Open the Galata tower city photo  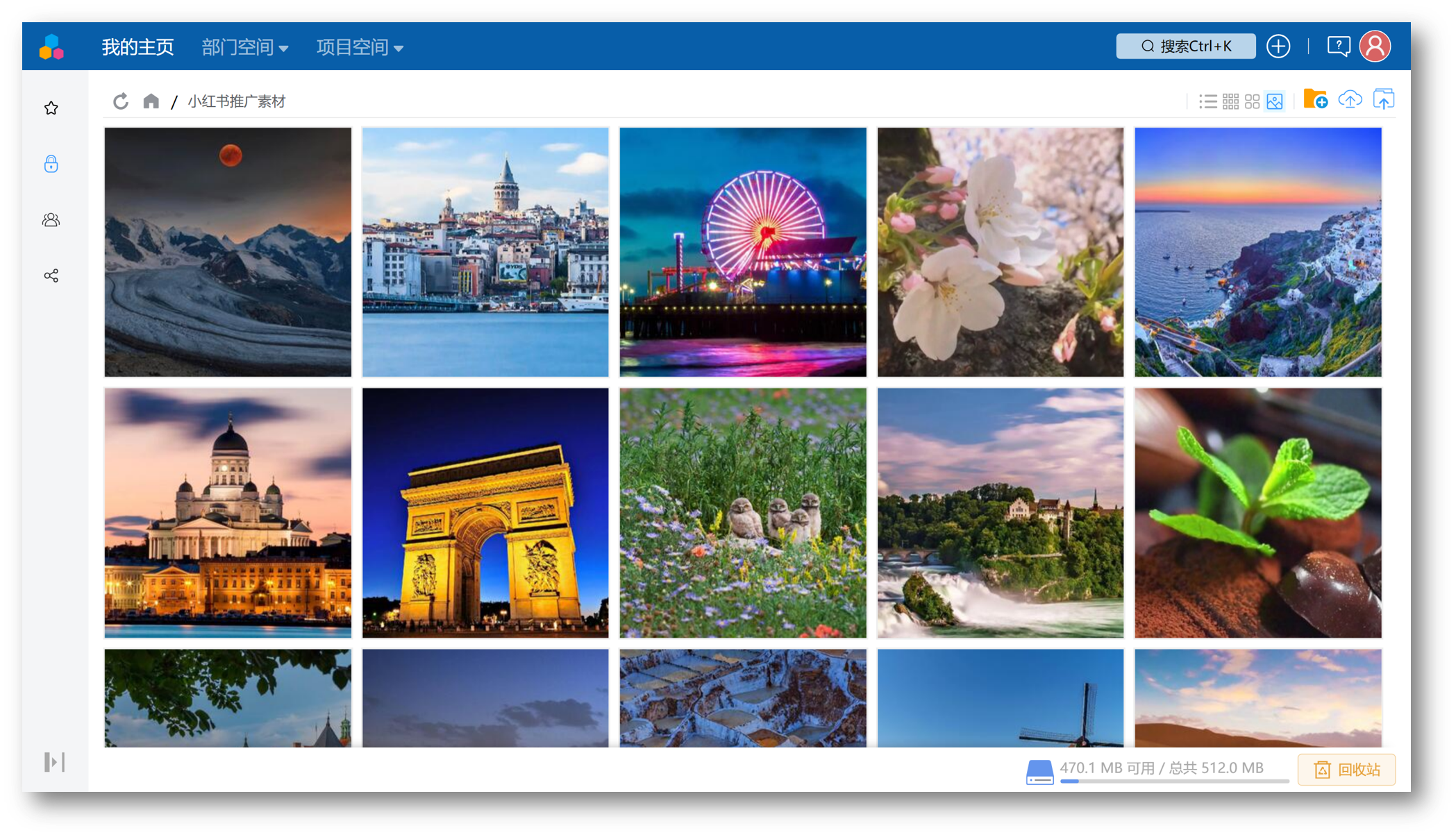tap(485, 252)
